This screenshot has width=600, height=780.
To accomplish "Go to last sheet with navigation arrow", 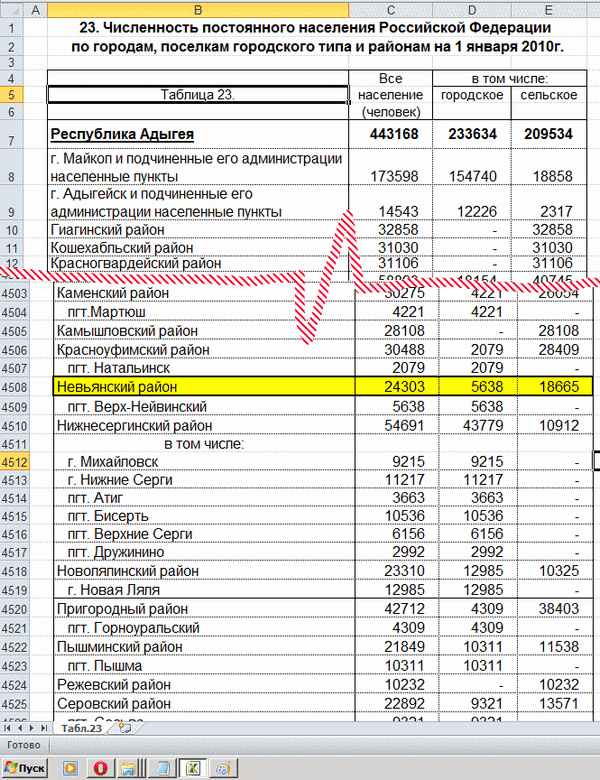I will point(44,728).
